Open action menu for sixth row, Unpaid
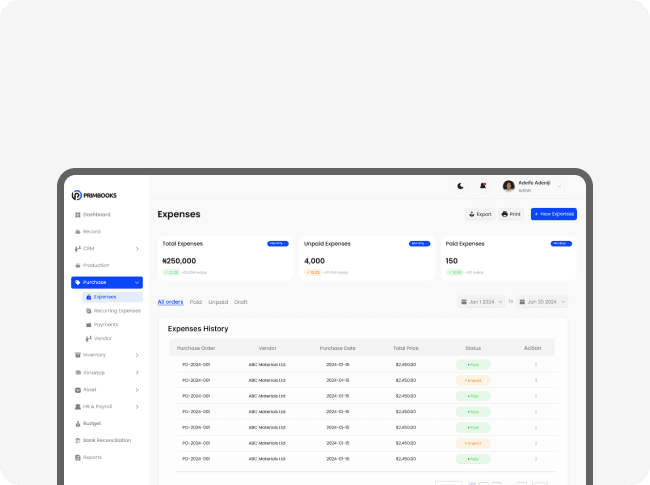 click(x=536, y=444)
